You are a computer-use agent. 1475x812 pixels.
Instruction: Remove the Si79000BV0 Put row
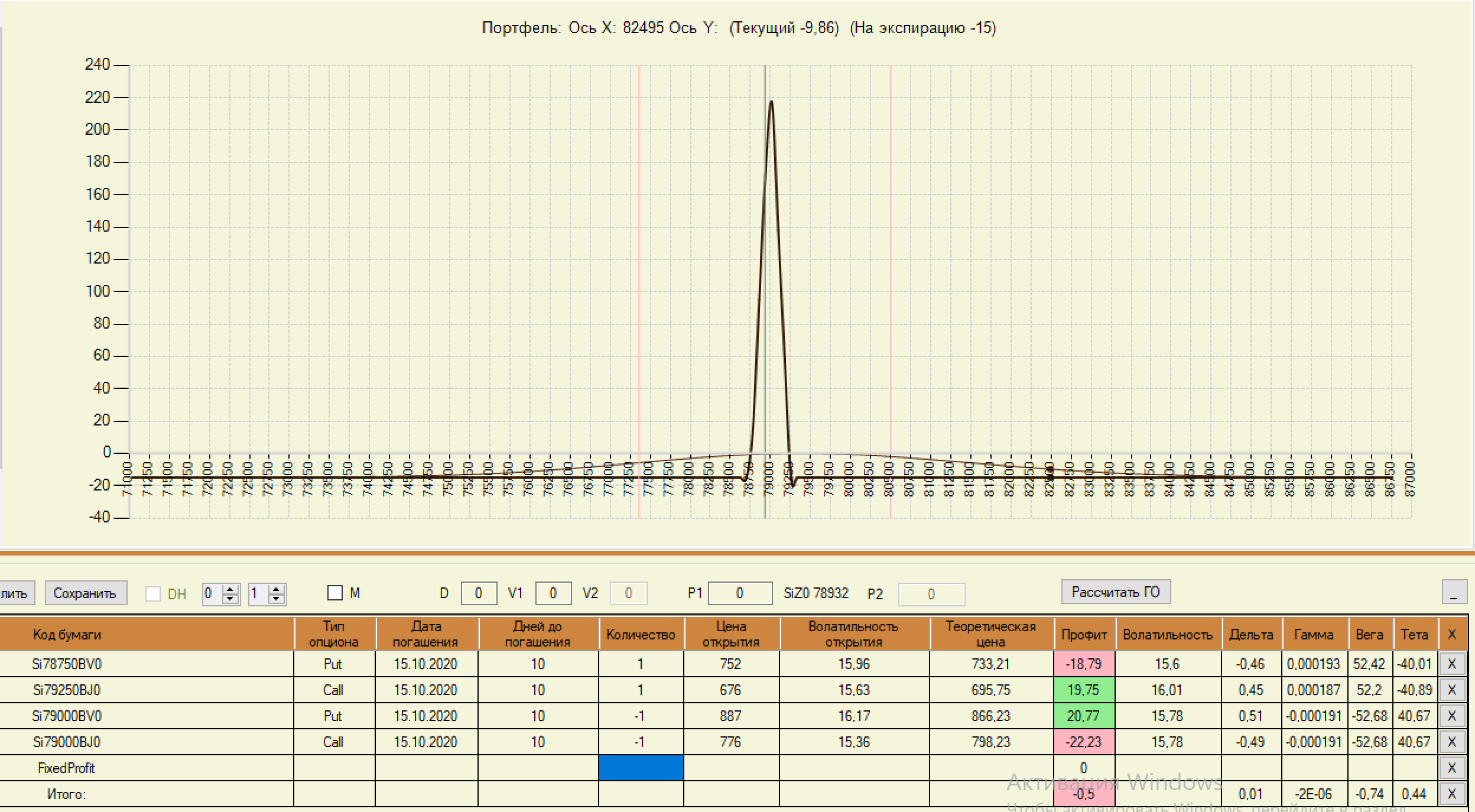tap(1451, 716)
